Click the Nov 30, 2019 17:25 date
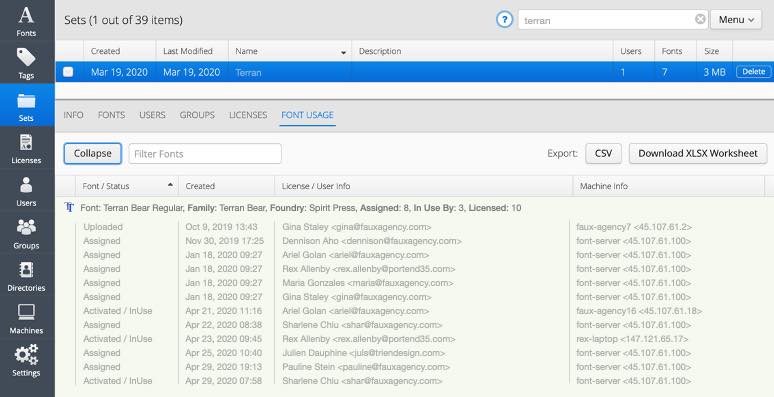 (225, 241)
